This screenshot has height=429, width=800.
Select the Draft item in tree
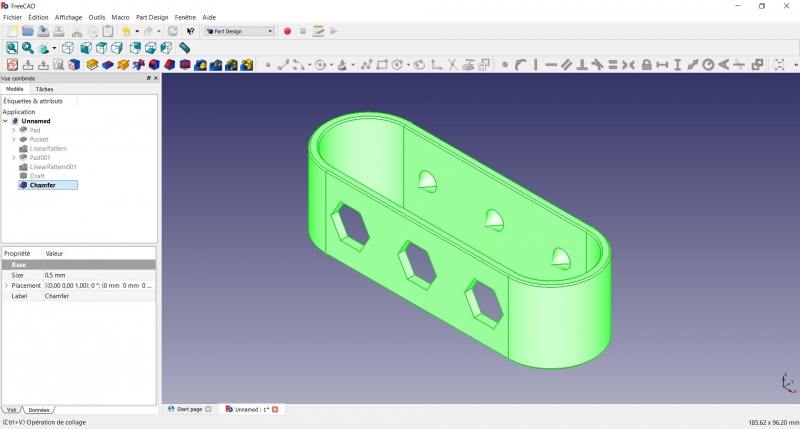pos(37,176)
